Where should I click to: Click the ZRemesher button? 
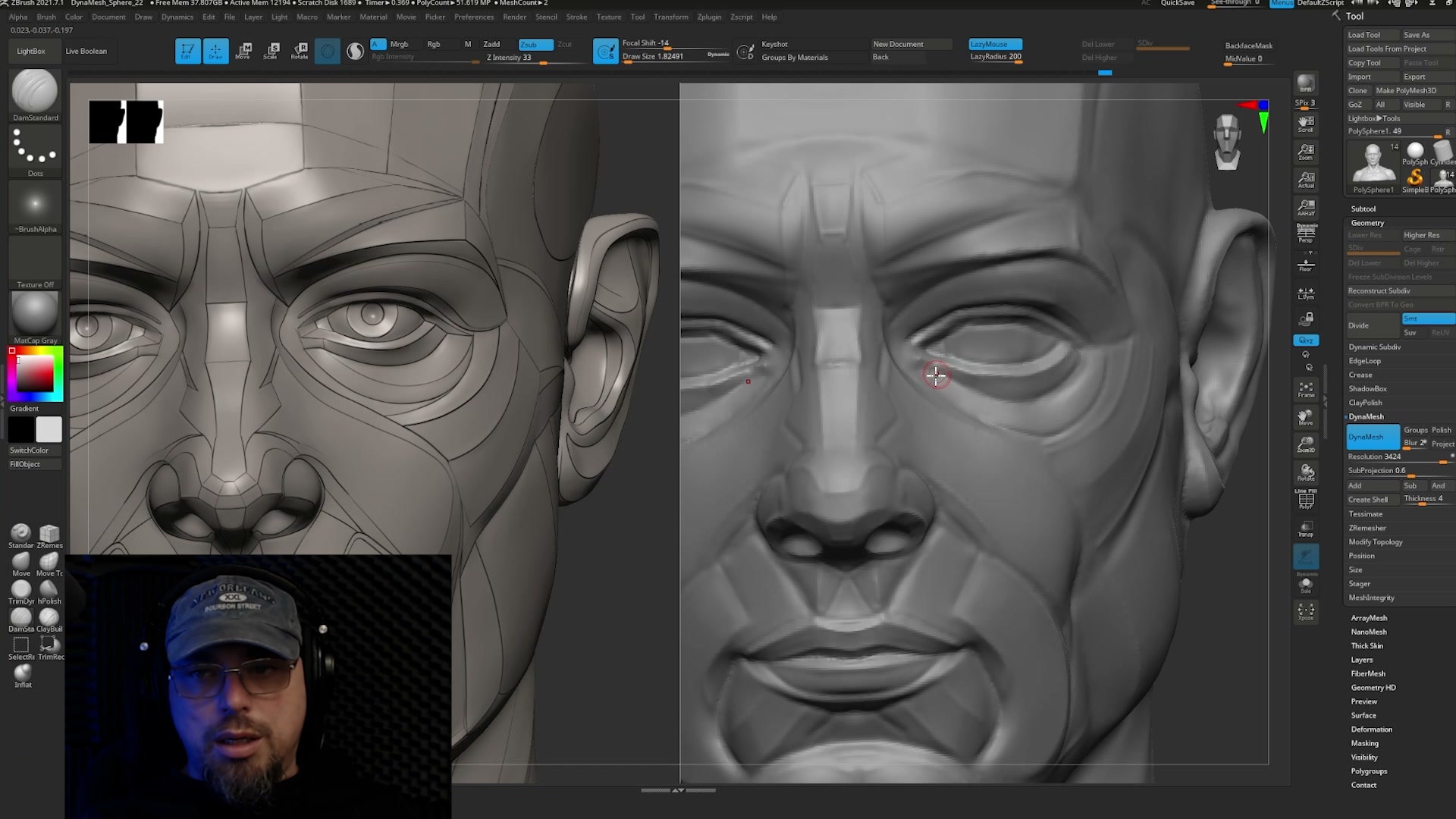pyautogui.click(x=1367, y=528)
